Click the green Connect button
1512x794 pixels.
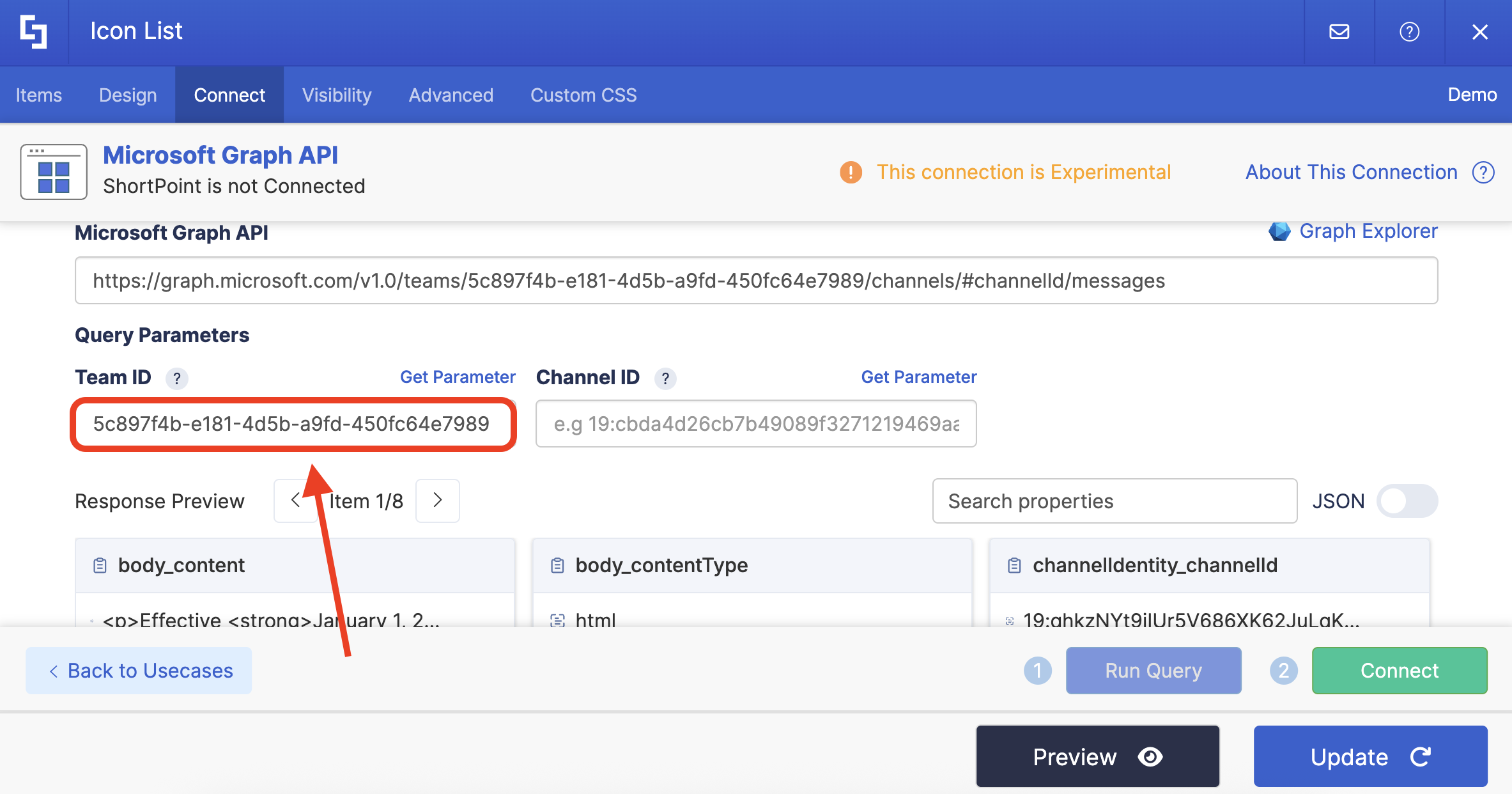tap(1399, 670)
